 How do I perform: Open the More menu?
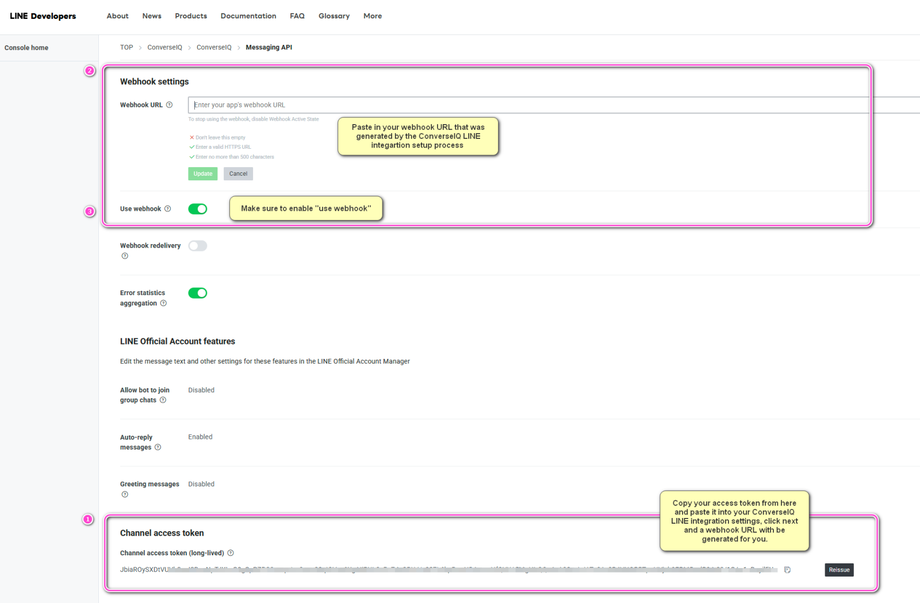(373, 16)
